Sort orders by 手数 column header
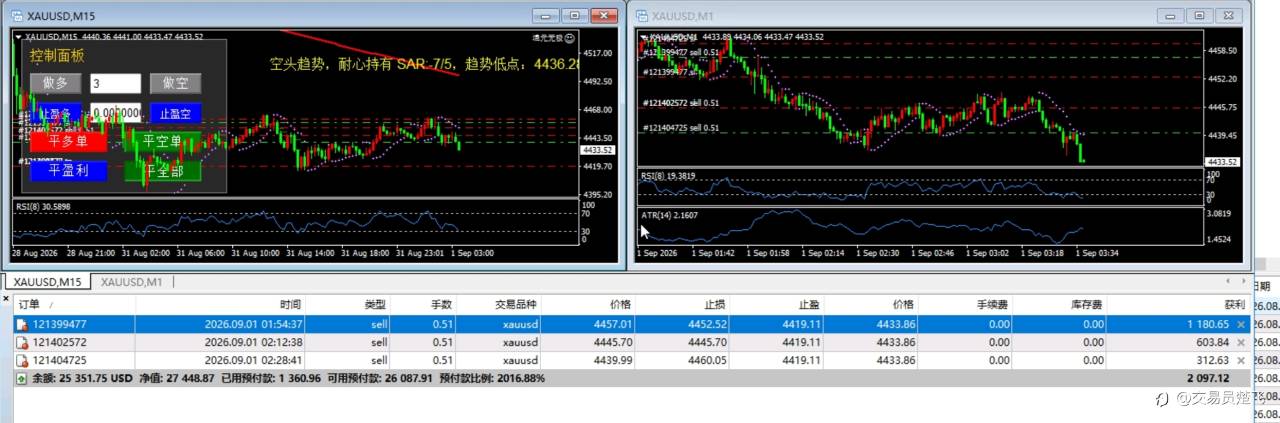 coord(424,304)
